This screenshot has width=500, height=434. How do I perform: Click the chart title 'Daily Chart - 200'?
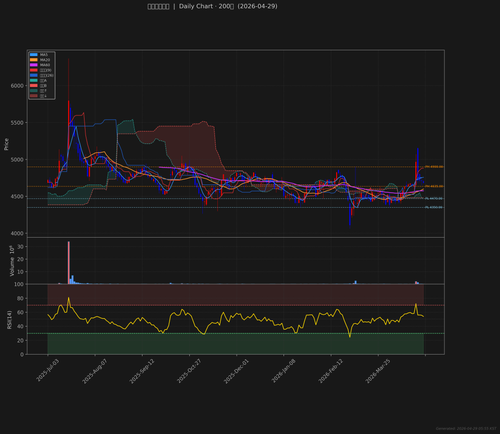pos(206,6)
